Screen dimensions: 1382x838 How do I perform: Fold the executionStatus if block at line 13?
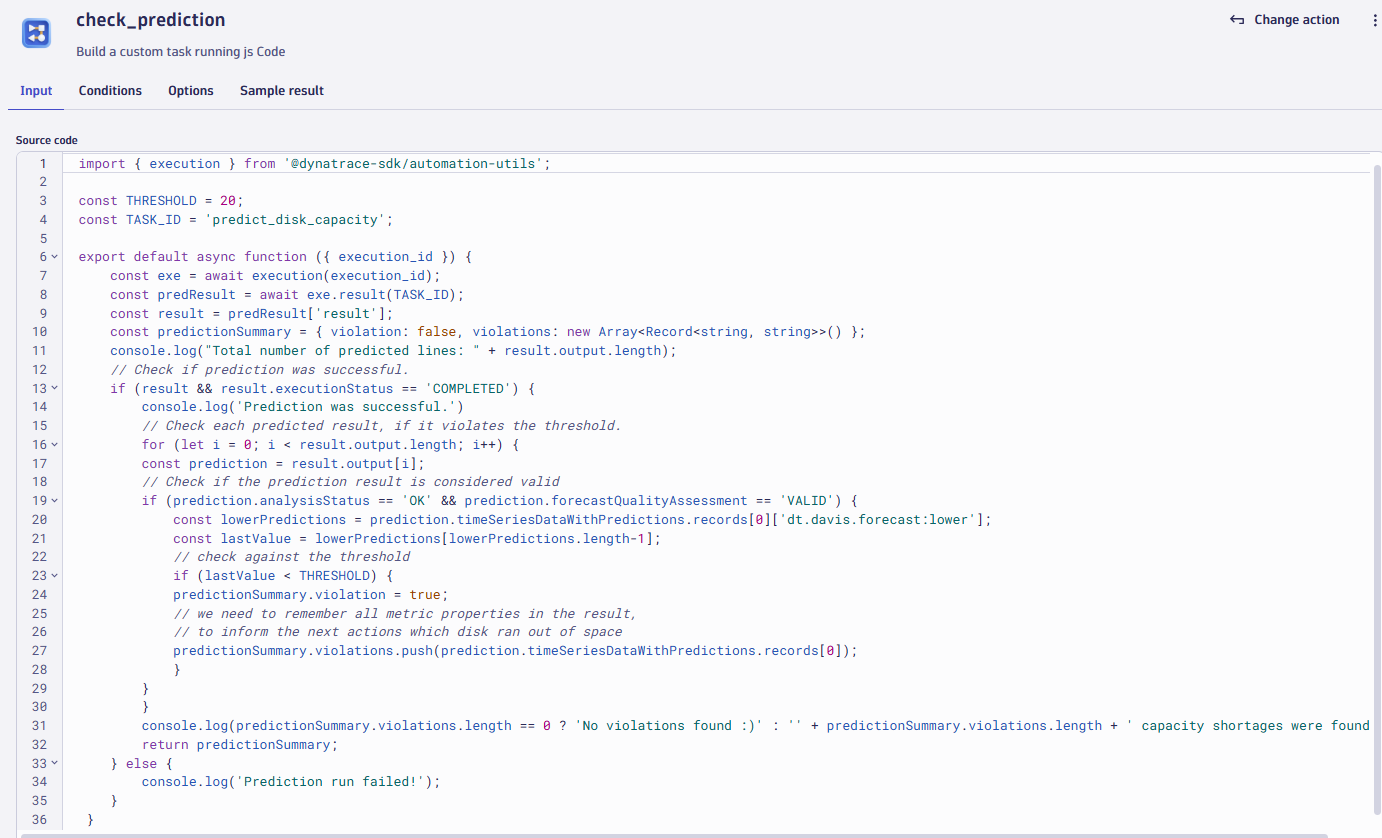[55, 388]
